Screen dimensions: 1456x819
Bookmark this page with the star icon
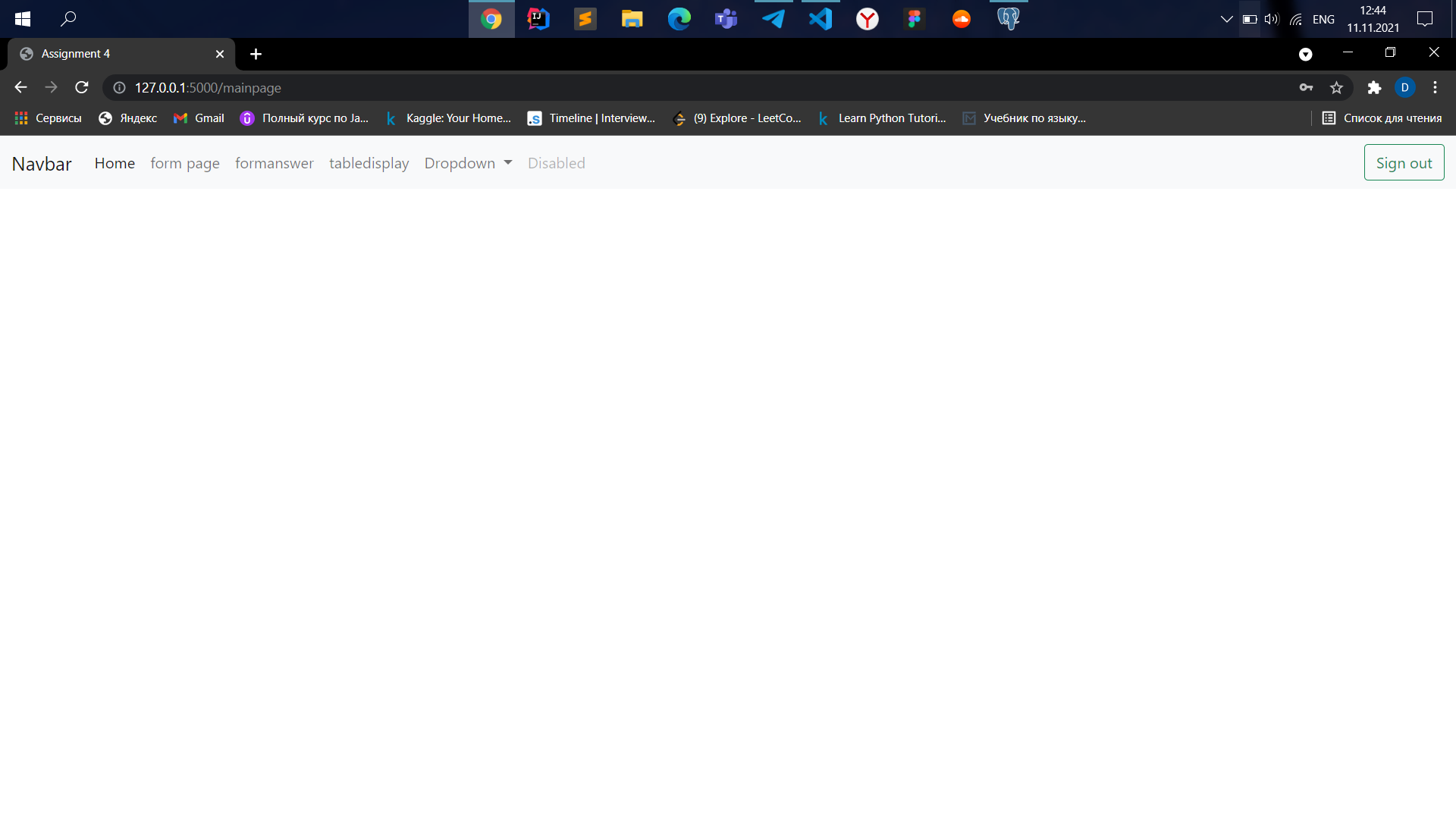(1336, 87)
